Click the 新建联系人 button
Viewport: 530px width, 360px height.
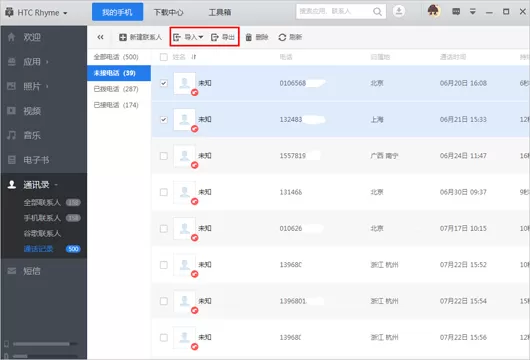140,37
